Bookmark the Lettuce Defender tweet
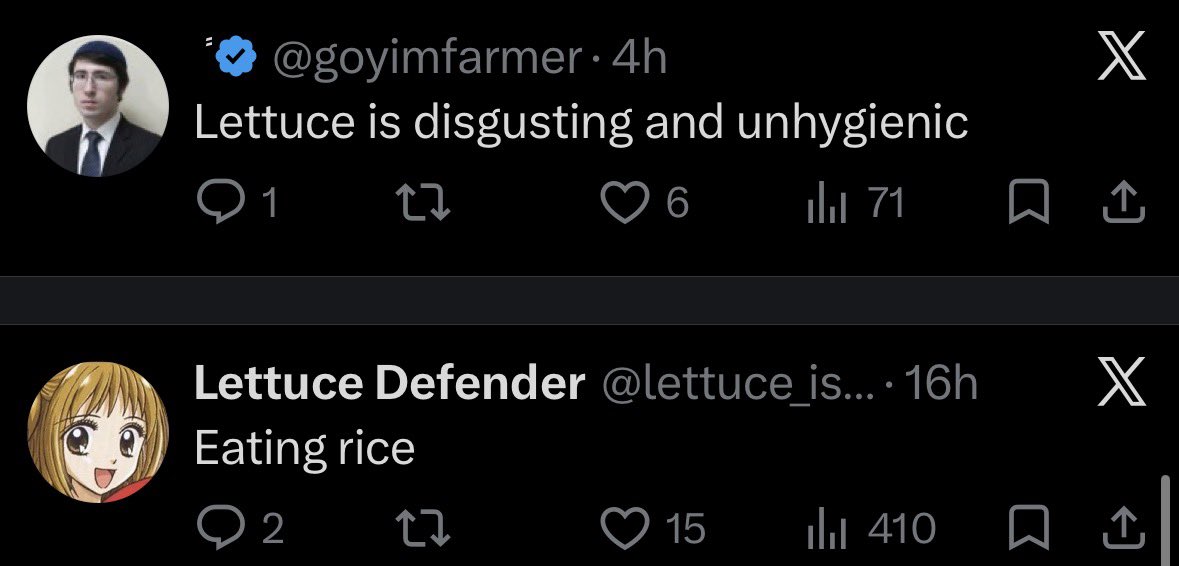 point(1028,528)
